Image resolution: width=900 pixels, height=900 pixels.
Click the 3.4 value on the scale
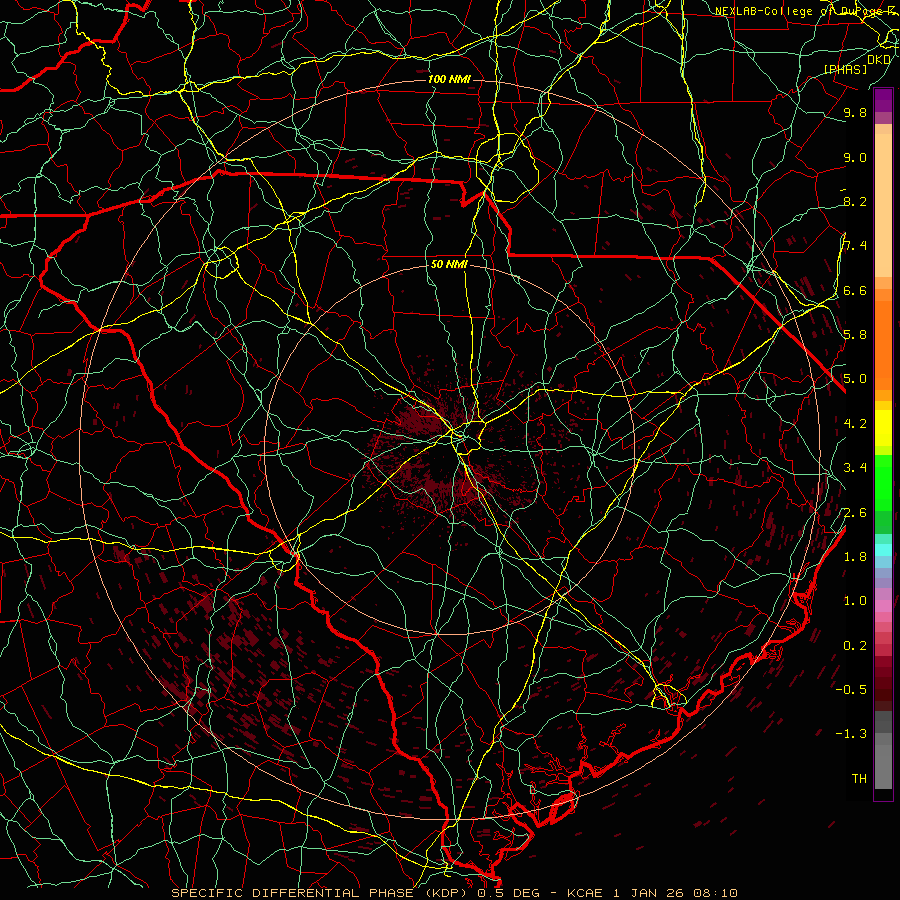click(855, 468)
